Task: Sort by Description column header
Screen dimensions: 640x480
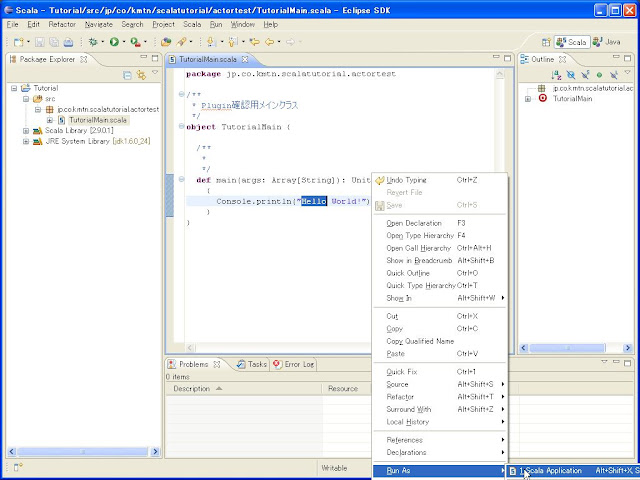Action: tap(192, 388)
